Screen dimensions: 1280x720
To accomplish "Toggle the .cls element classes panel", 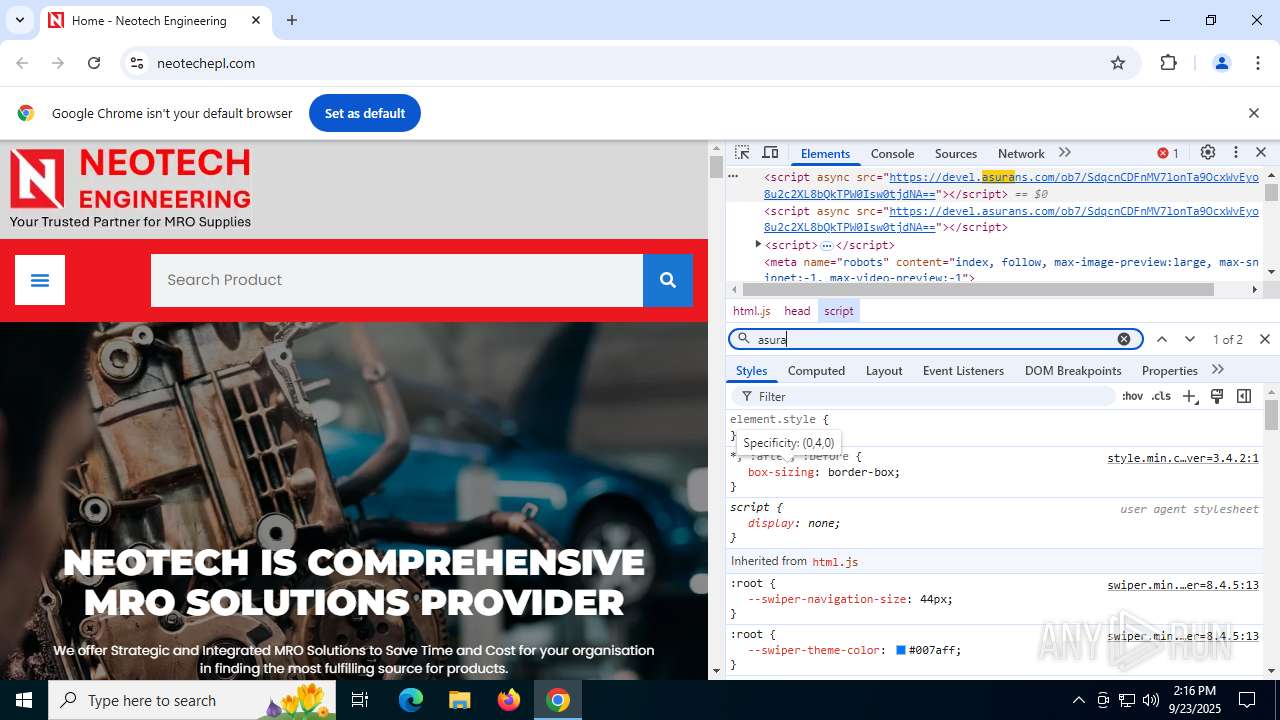I will tap(1161, 396).
